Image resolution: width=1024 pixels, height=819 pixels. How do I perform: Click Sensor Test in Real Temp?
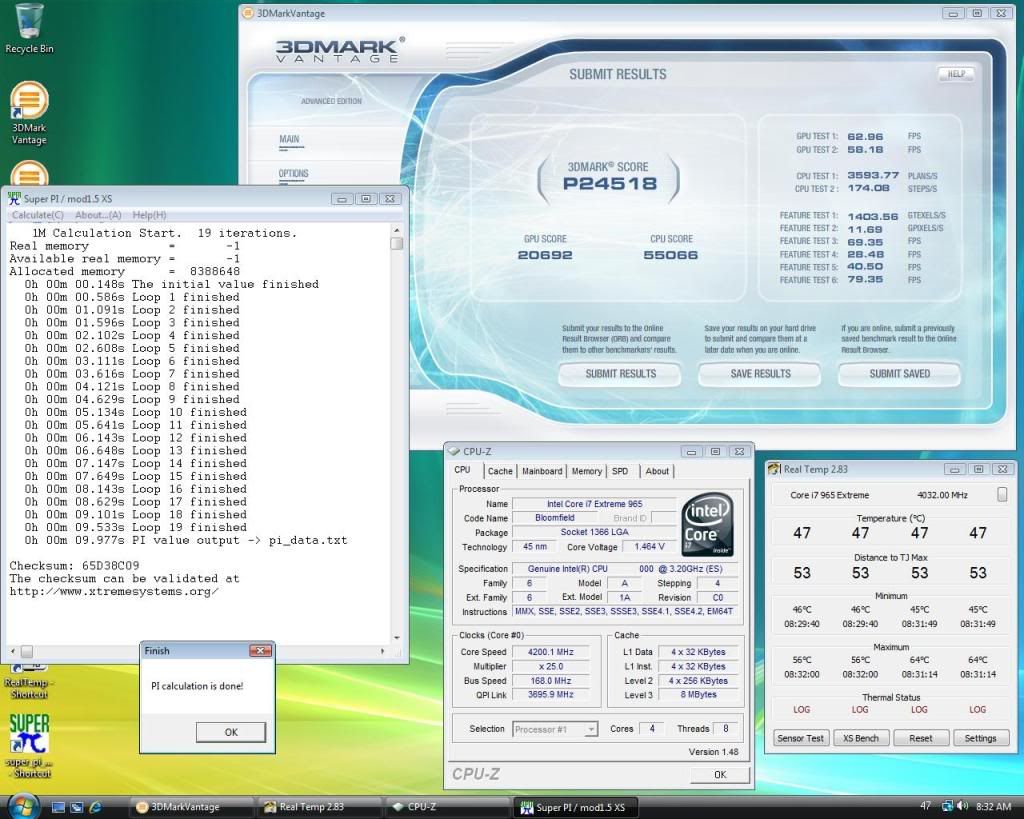pyautogui.click(x=800, y=738)
